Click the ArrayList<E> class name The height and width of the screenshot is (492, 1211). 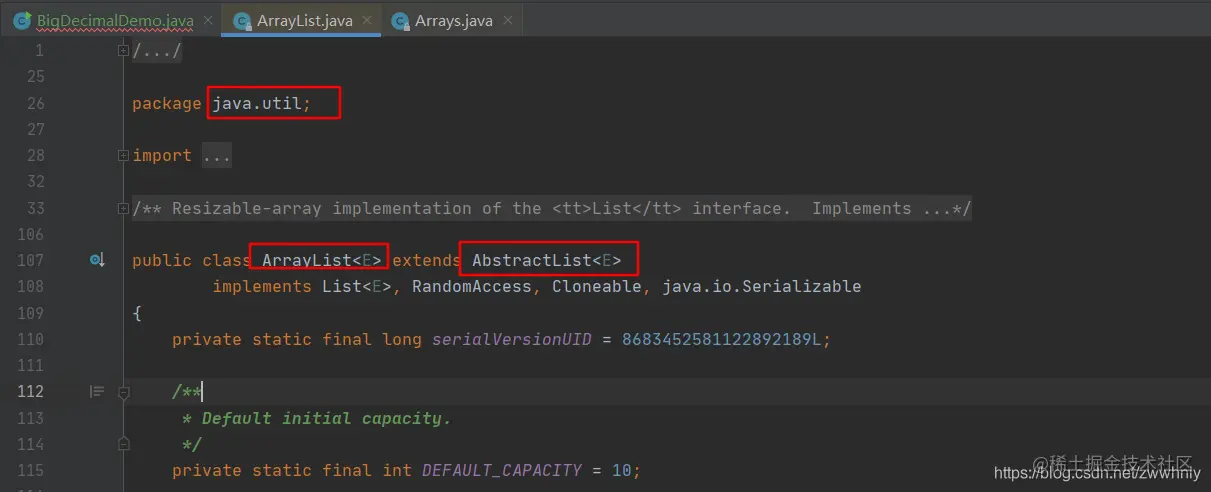(x=322, y=260)
